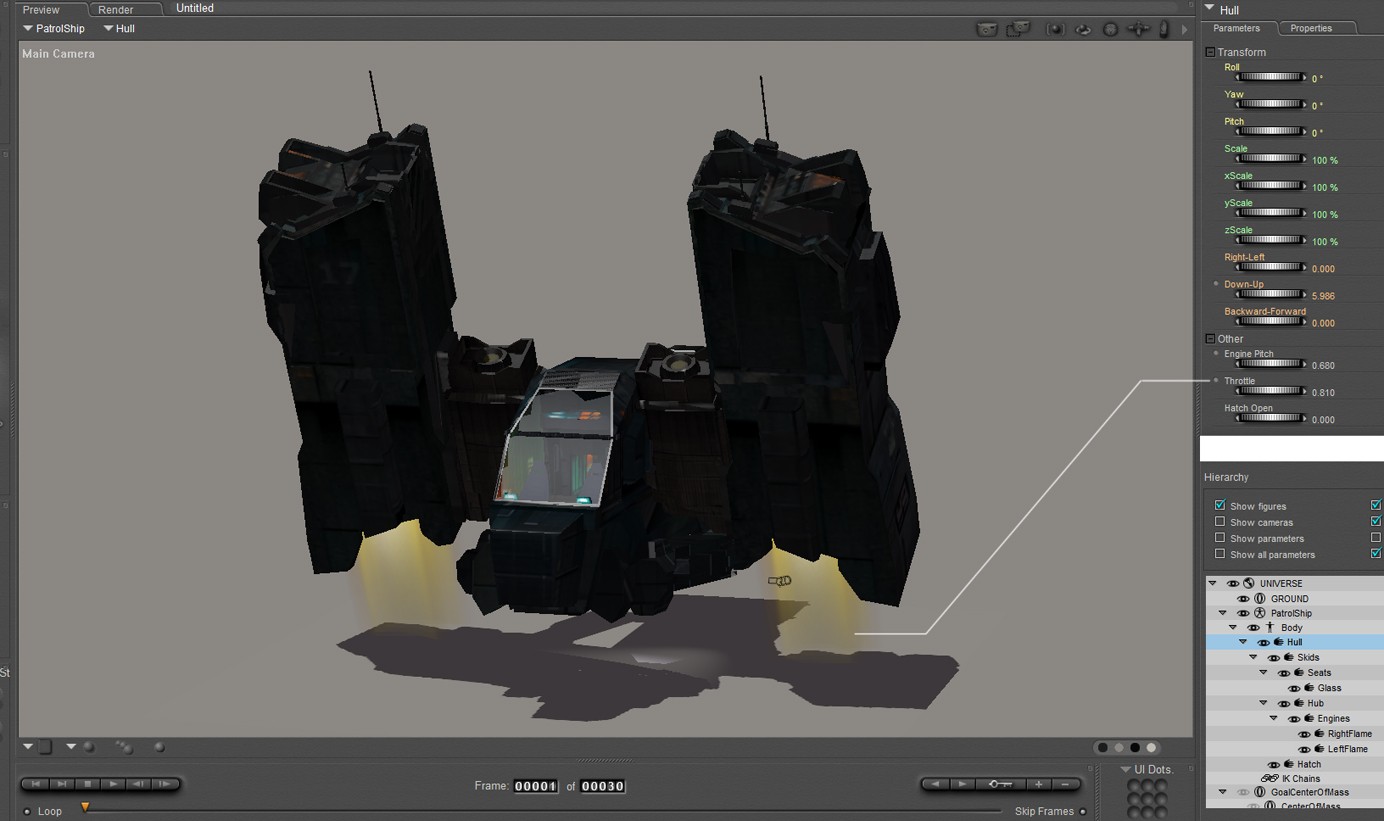The width and height of the screenshot is (1384, 821).
Task: Open the Properties tab
Action: 1311,28
